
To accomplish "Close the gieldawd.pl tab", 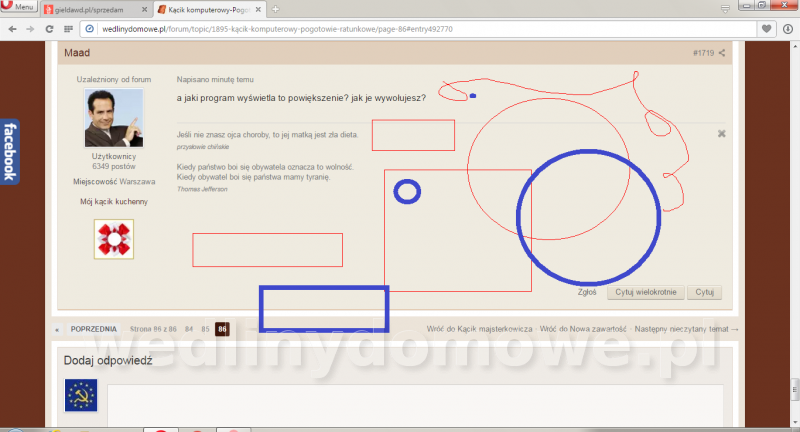I will 144,10.
